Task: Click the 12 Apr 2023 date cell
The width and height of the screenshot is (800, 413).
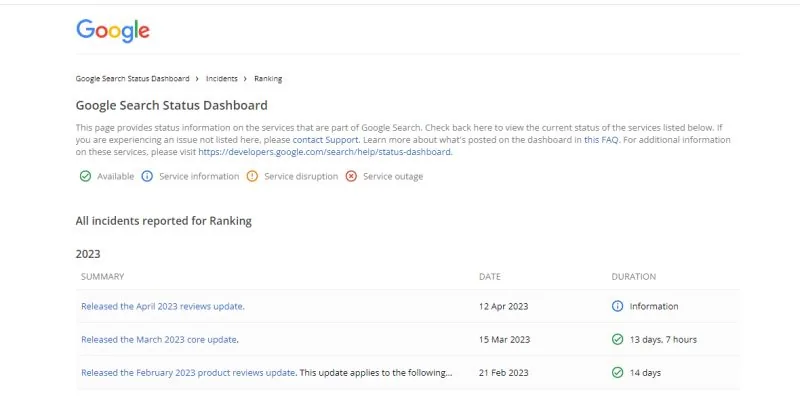Action: point(504,306)
